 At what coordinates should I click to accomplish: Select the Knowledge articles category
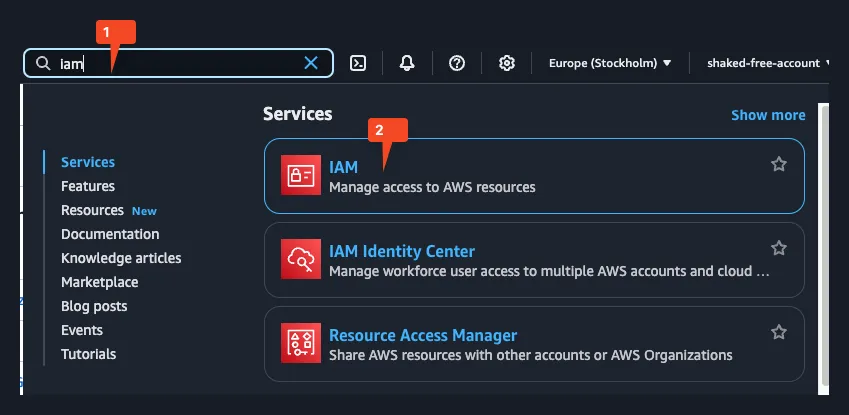[121, 258]
